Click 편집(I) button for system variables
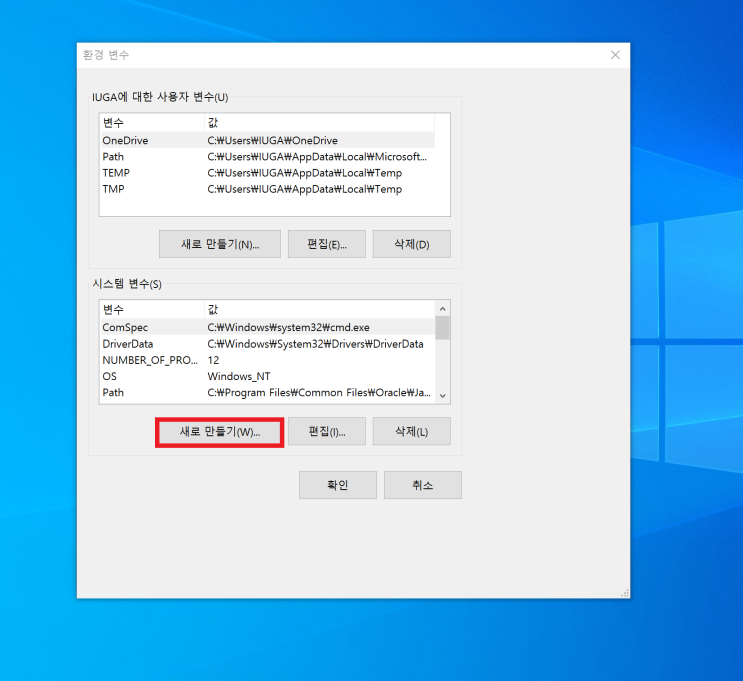Screen dimensions: 743x681 (327, 432)
